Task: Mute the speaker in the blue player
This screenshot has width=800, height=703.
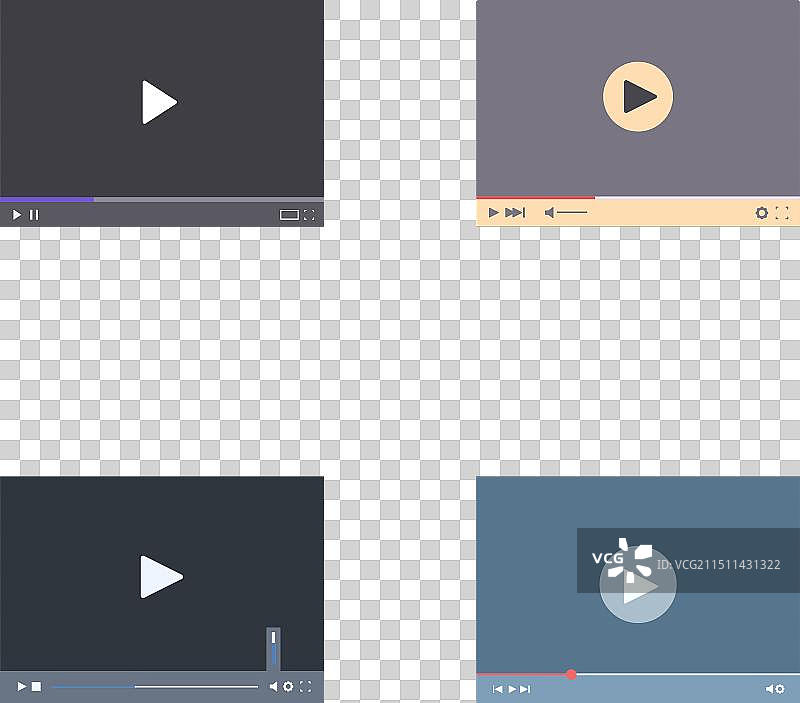Action: tap(769, 689)
